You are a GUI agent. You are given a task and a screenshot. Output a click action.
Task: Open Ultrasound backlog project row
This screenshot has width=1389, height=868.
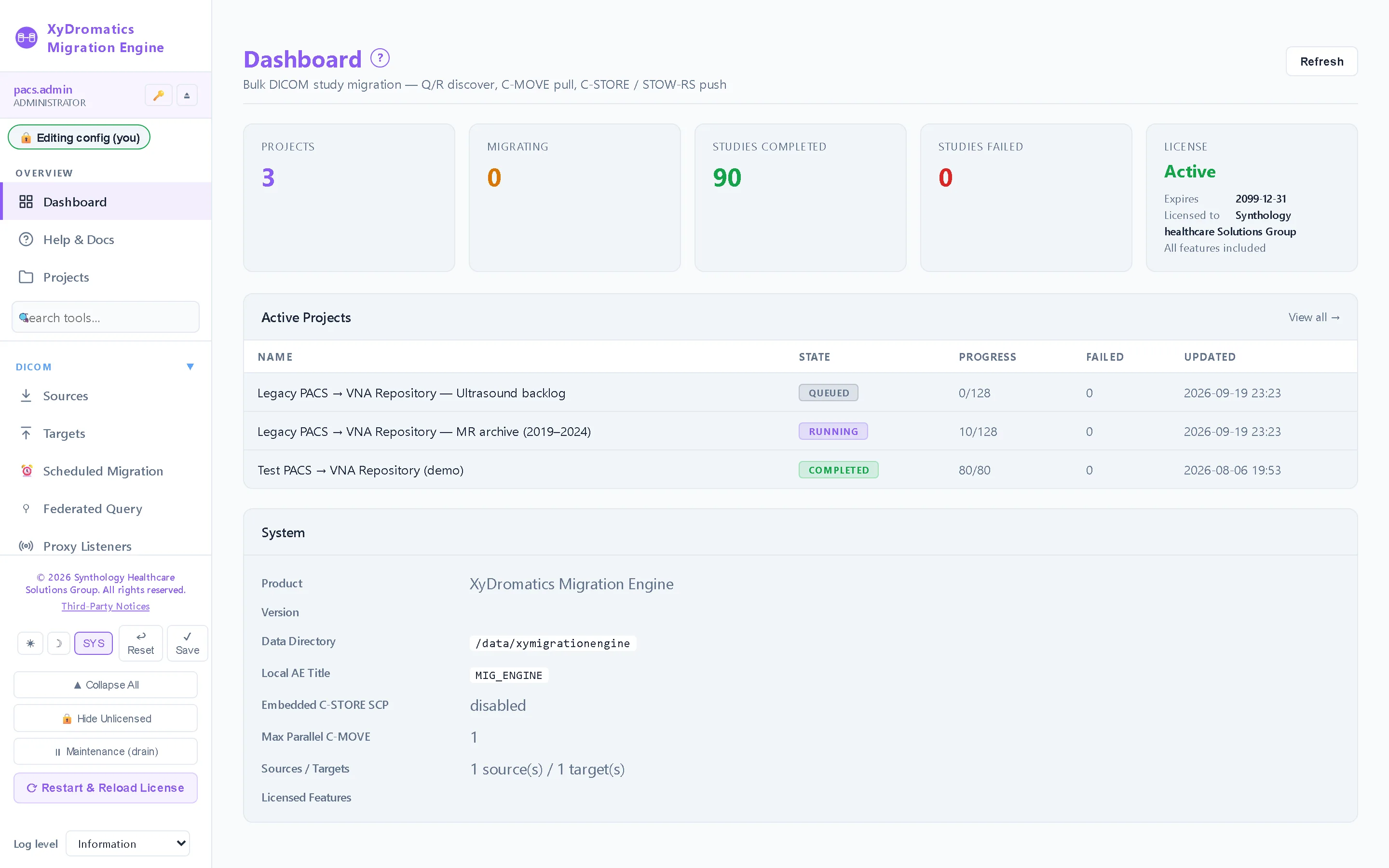tap(800, 393)
